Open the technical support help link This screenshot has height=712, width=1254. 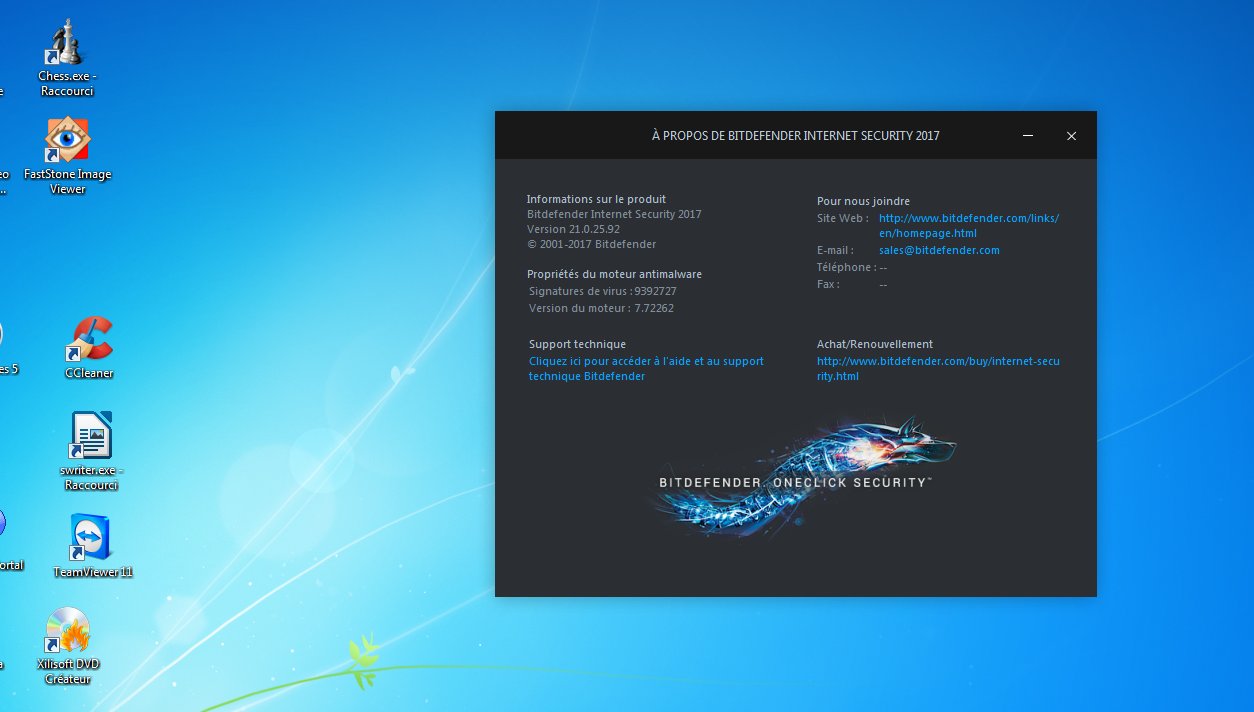pos(646,368)
